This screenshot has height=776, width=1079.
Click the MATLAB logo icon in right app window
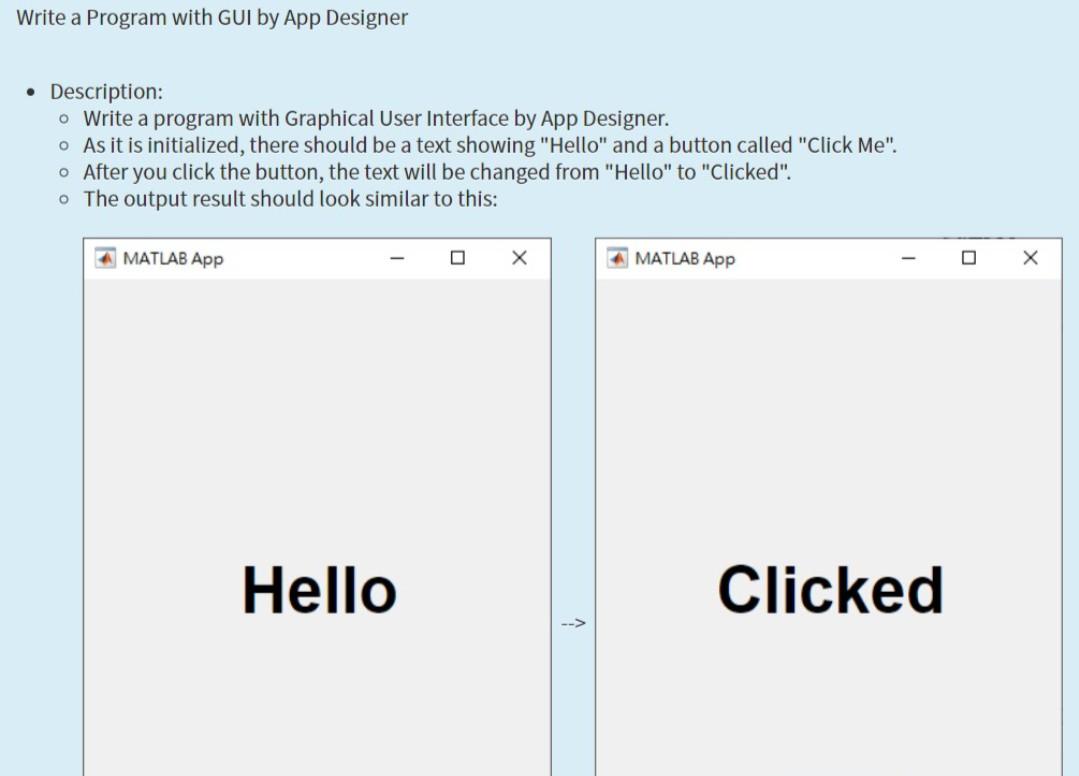pos(617,258)
